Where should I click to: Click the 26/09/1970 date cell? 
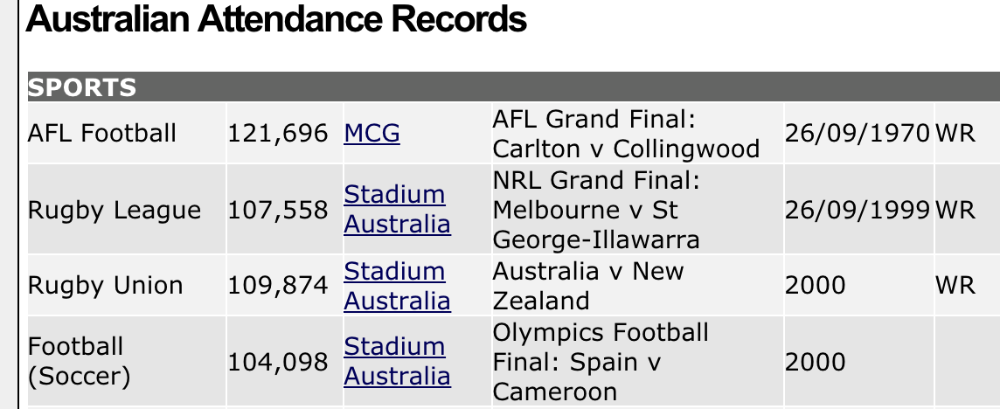click(857, 133)
